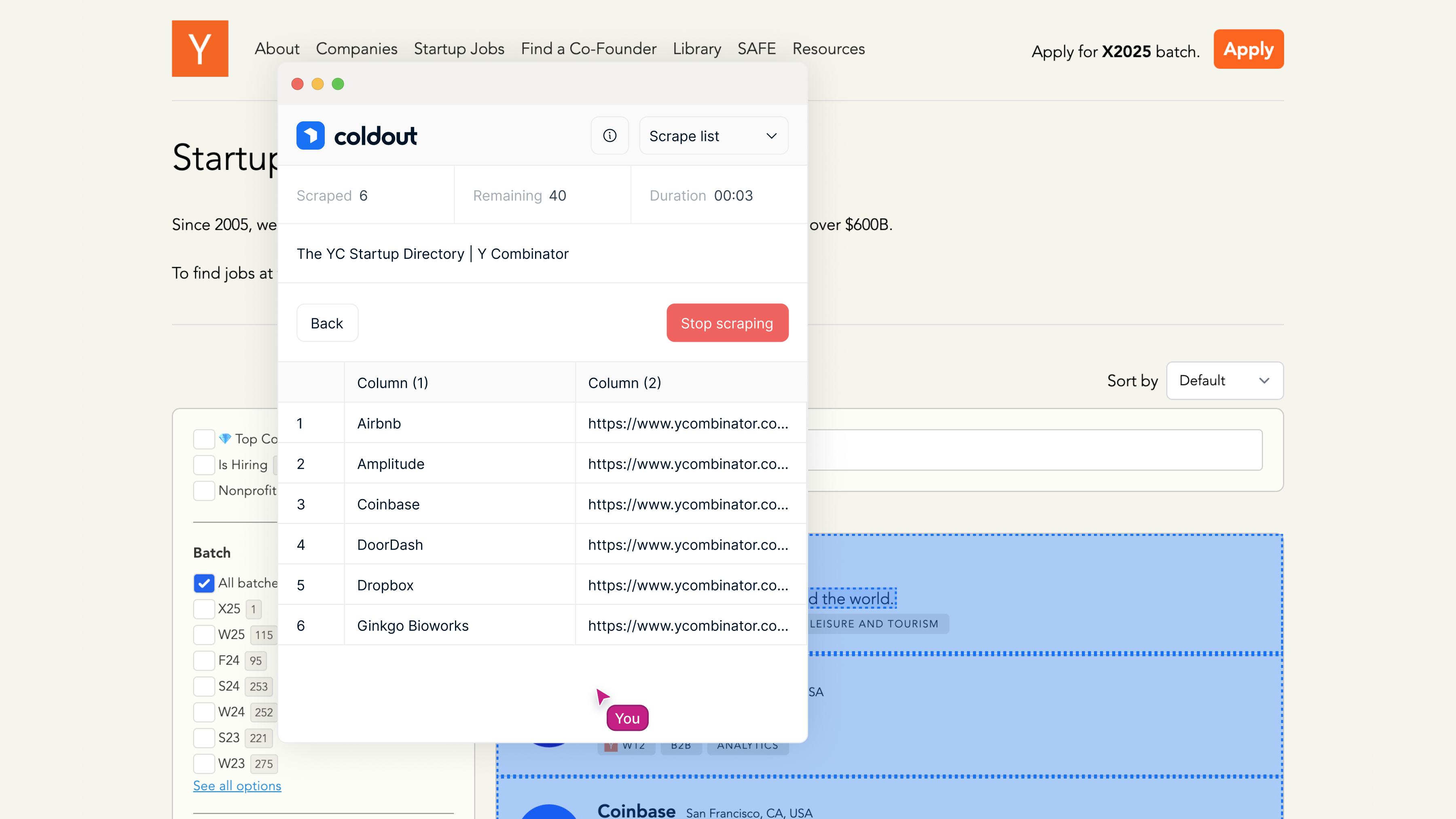Click the coldout logo icon
The width and height of the screenshot is (1456, 819).
click(310, 135)
